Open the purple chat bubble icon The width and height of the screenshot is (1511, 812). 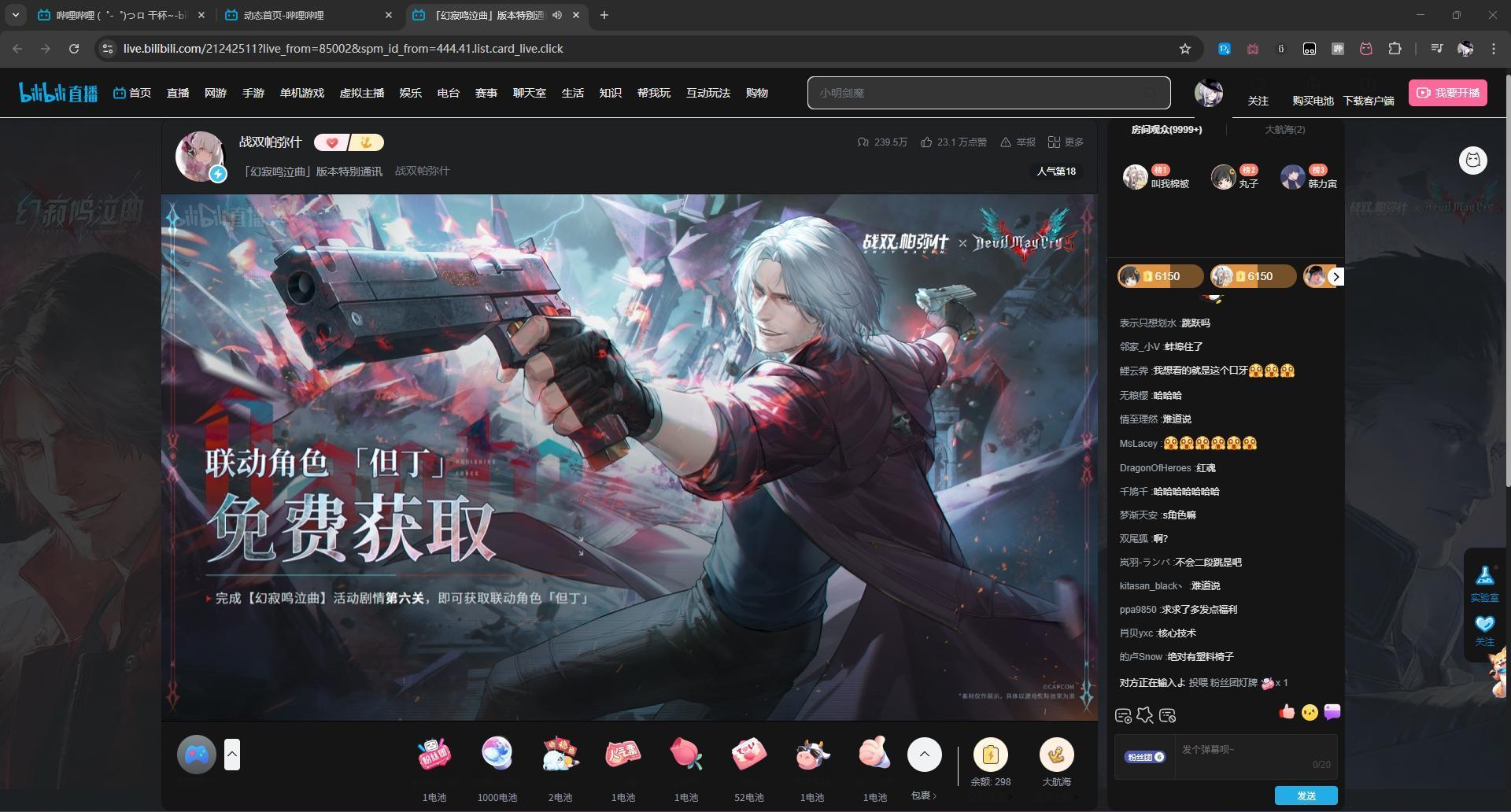tap(1332, 711)
